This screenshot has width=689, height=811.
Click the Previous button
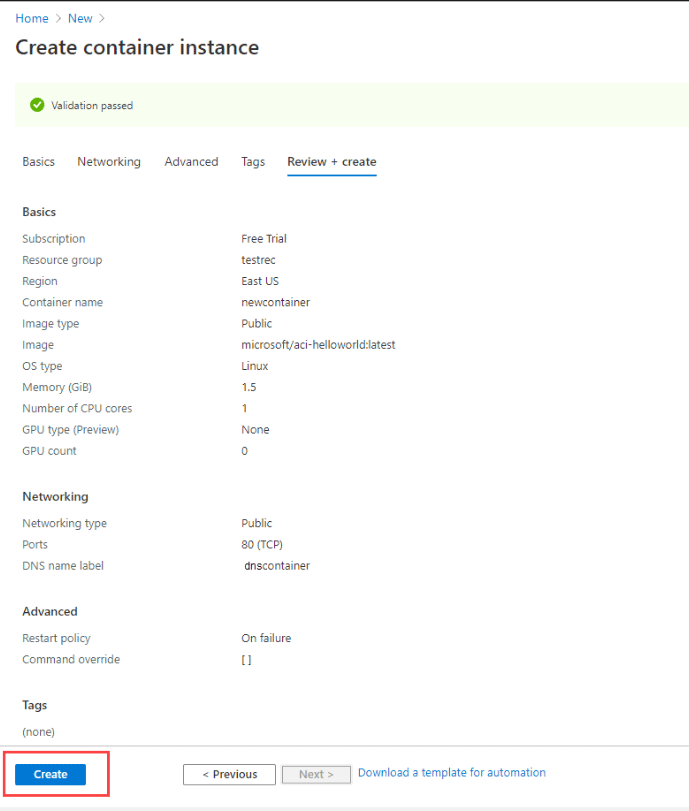(x=229, y=774)
